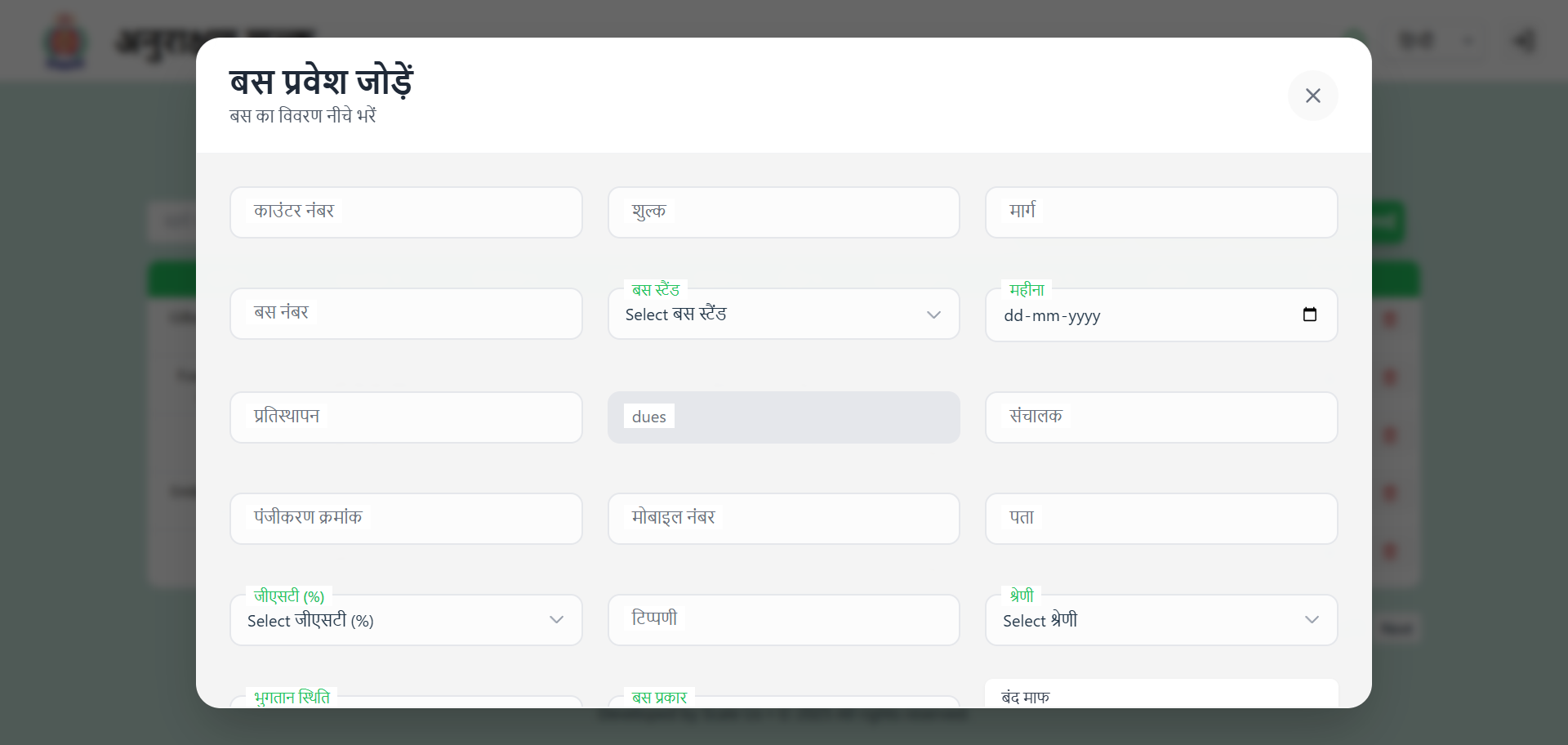The height and width of the screenshot is (745, 1568).
Task: Select the बस नंबर input field
Action: point(405,314)
